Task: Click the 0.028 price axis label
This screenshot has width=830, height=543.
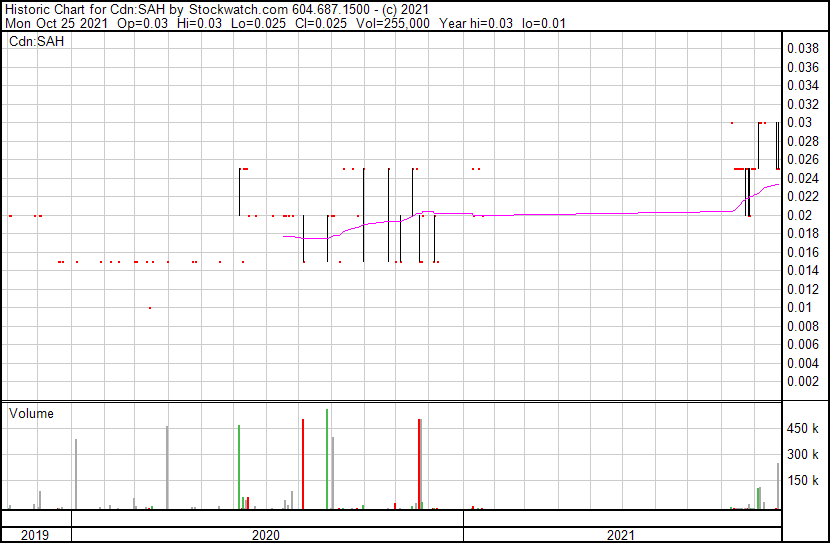Action: coord(802,141)
